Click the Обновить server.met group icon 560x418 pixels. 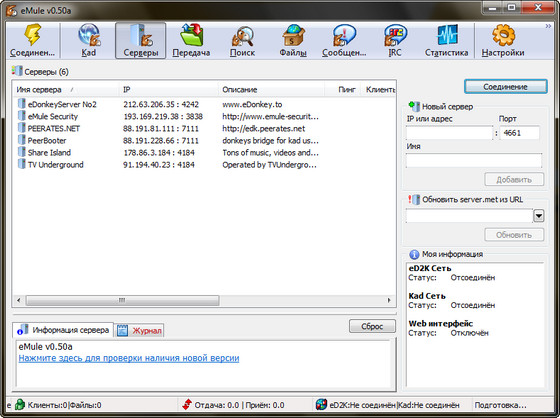tap(414, 199)
